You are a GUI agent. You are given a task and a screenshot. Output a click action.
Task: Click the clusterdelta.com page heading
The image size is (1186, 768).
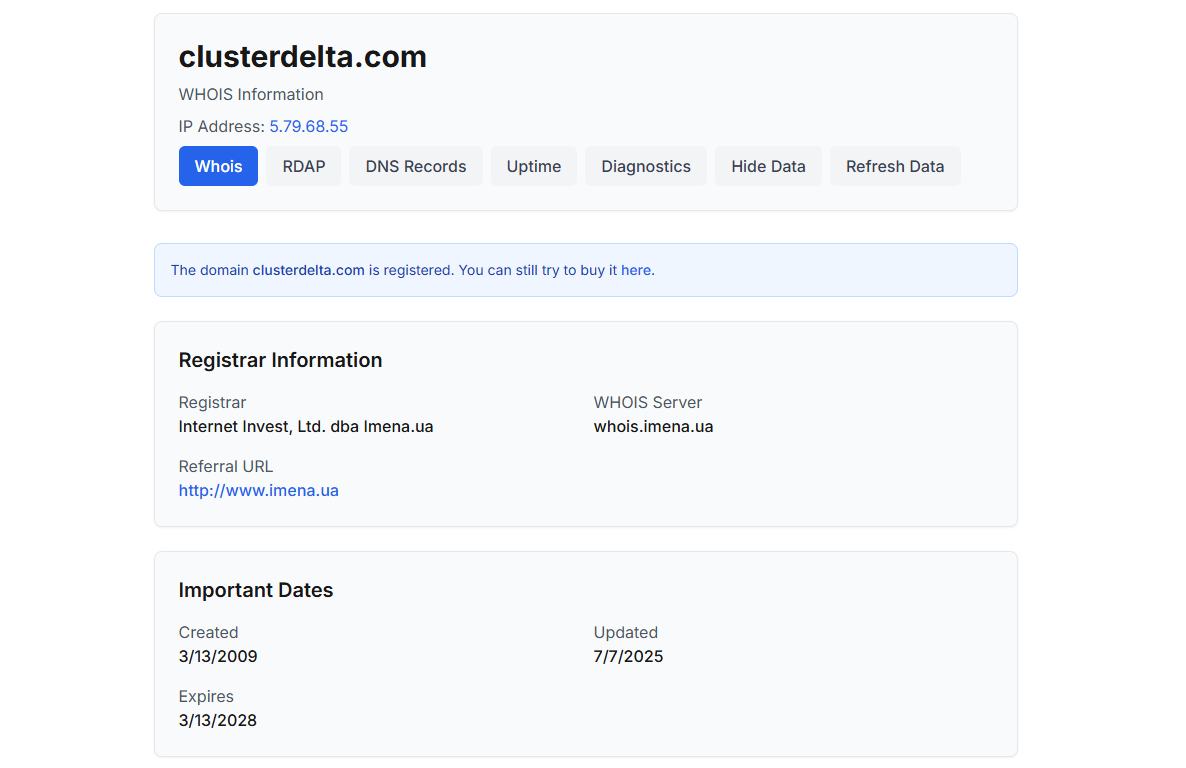(302, 57)
